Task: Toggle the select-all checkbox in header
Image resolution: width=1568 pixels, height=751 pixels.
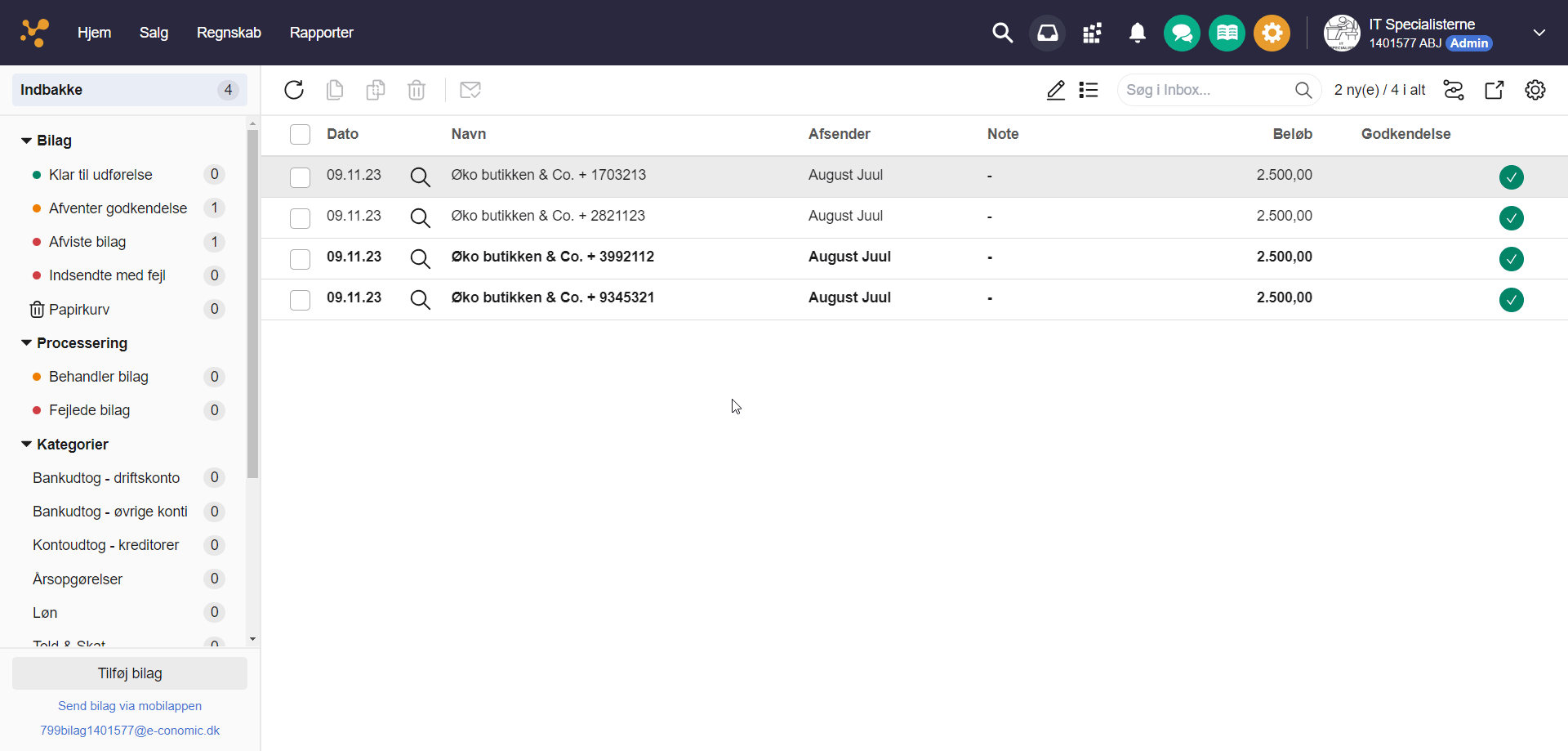Action: pos(300,134)
